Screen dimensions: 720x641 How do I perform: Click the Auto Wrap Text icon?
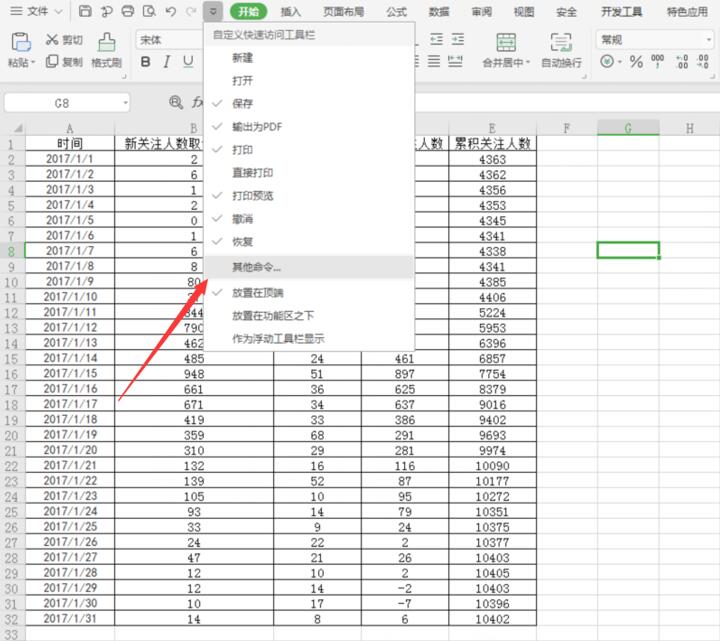click(x=561, y=42)
